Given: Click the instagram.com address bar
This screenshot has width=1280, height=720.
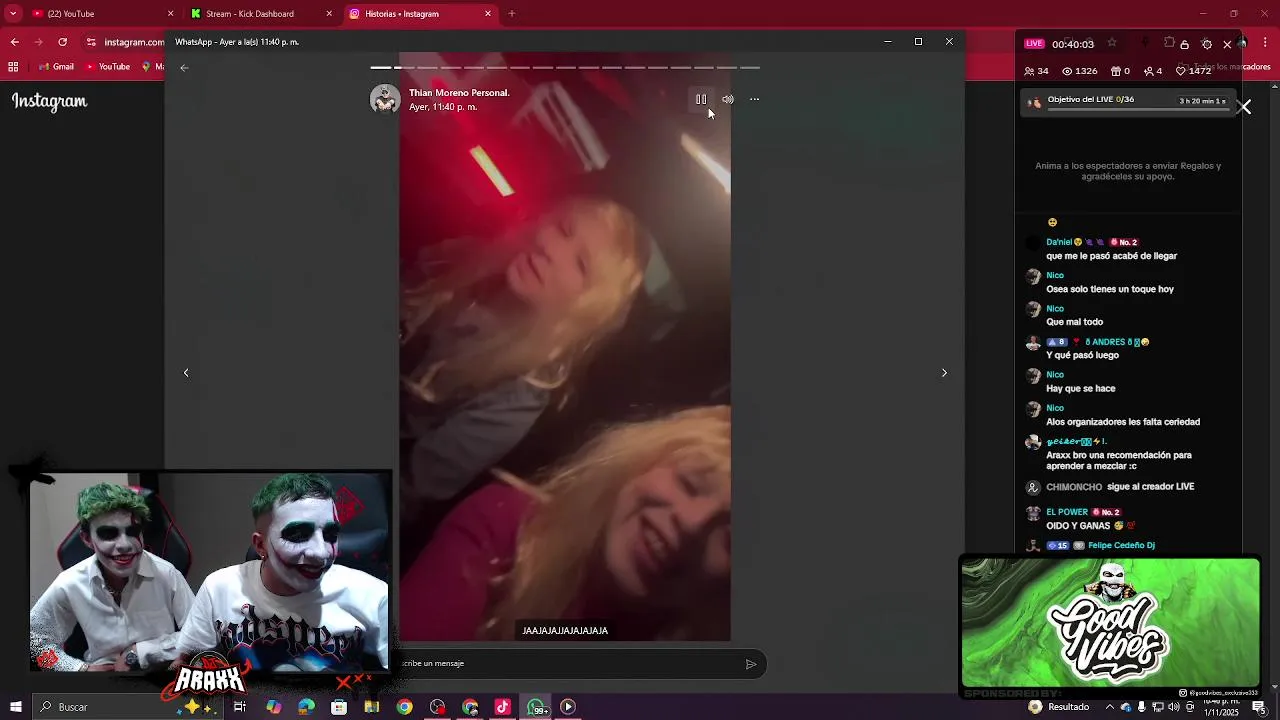Looking at the screenshot, I should [x=134, y=42].
